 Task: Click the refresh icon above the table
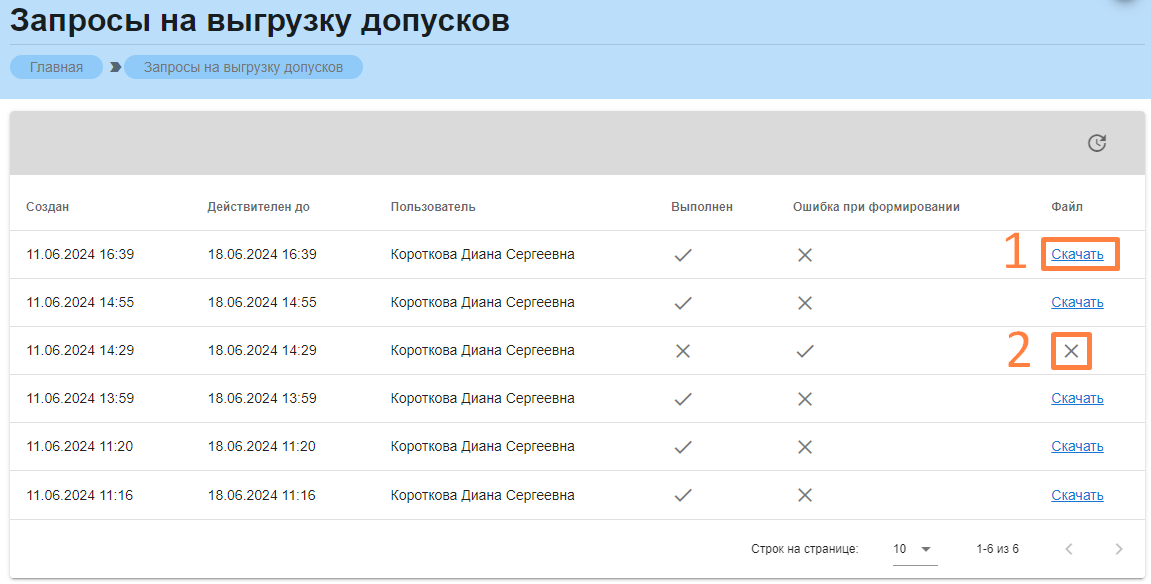pyautogui.click(x=1097, y=144)
